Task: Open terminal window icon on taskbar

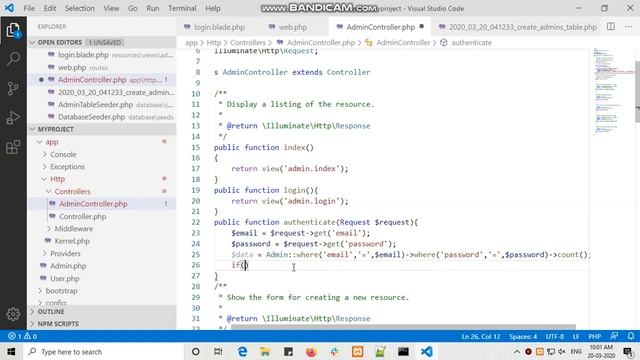Action: tap(403, 351)
